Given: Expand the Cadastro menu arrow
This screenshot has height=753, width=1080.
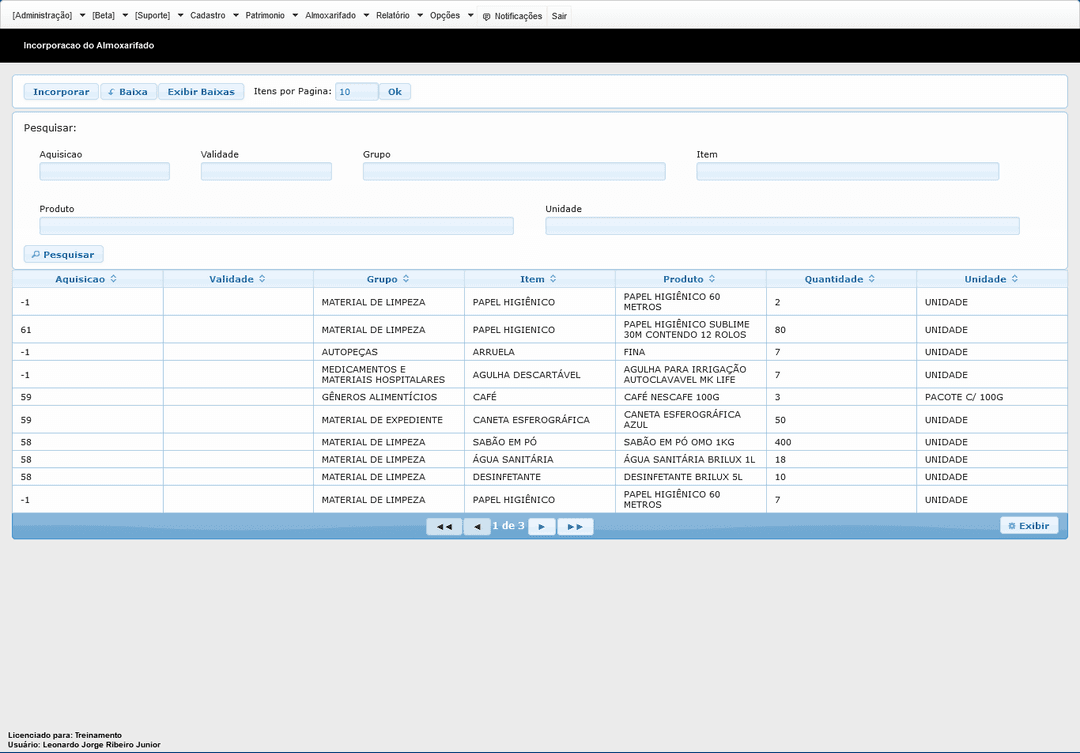Looking at the screenshot, I should pos(236,15).
